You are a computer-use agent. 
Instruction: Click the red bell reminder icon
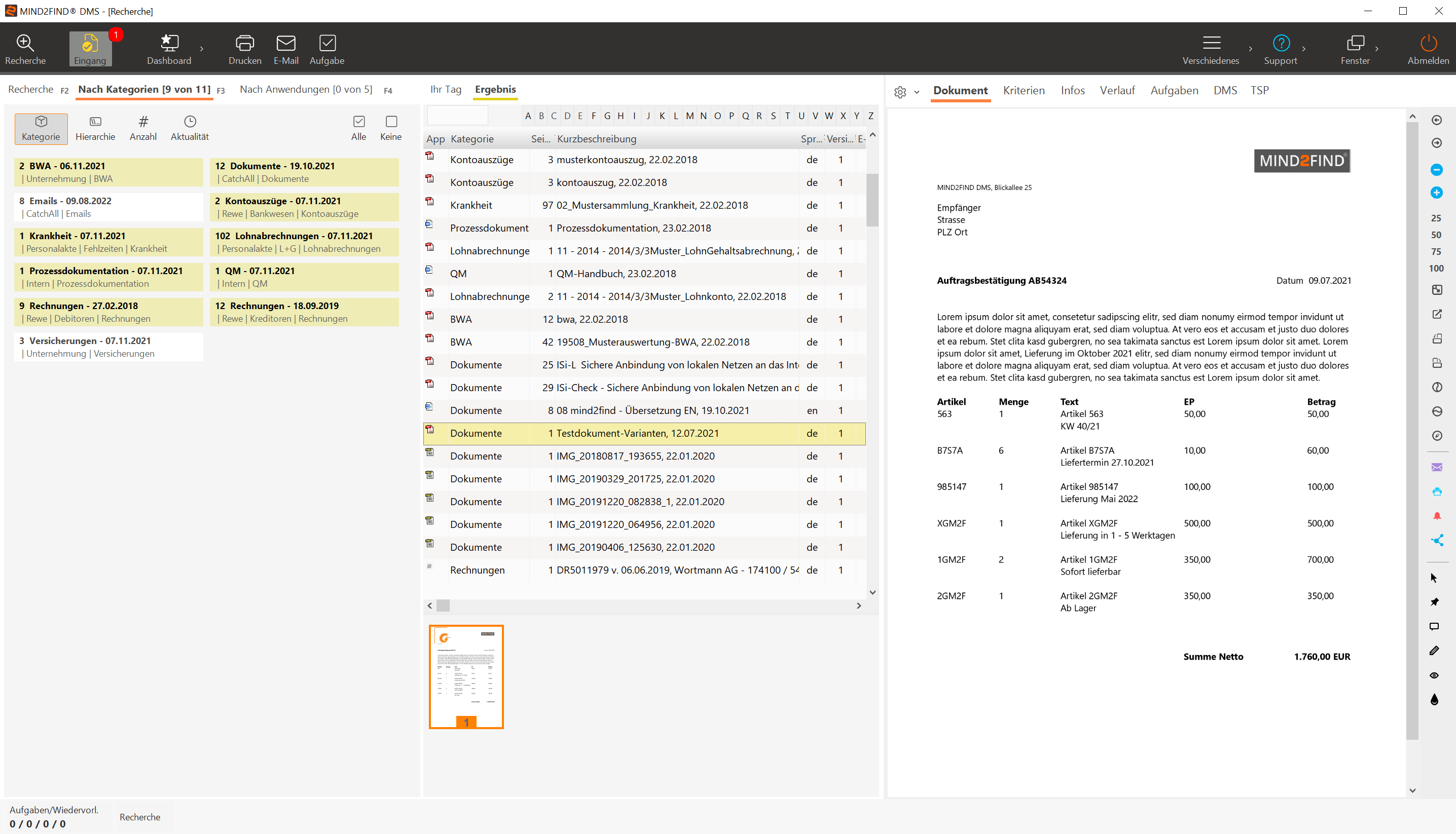tap(1437, 516)
